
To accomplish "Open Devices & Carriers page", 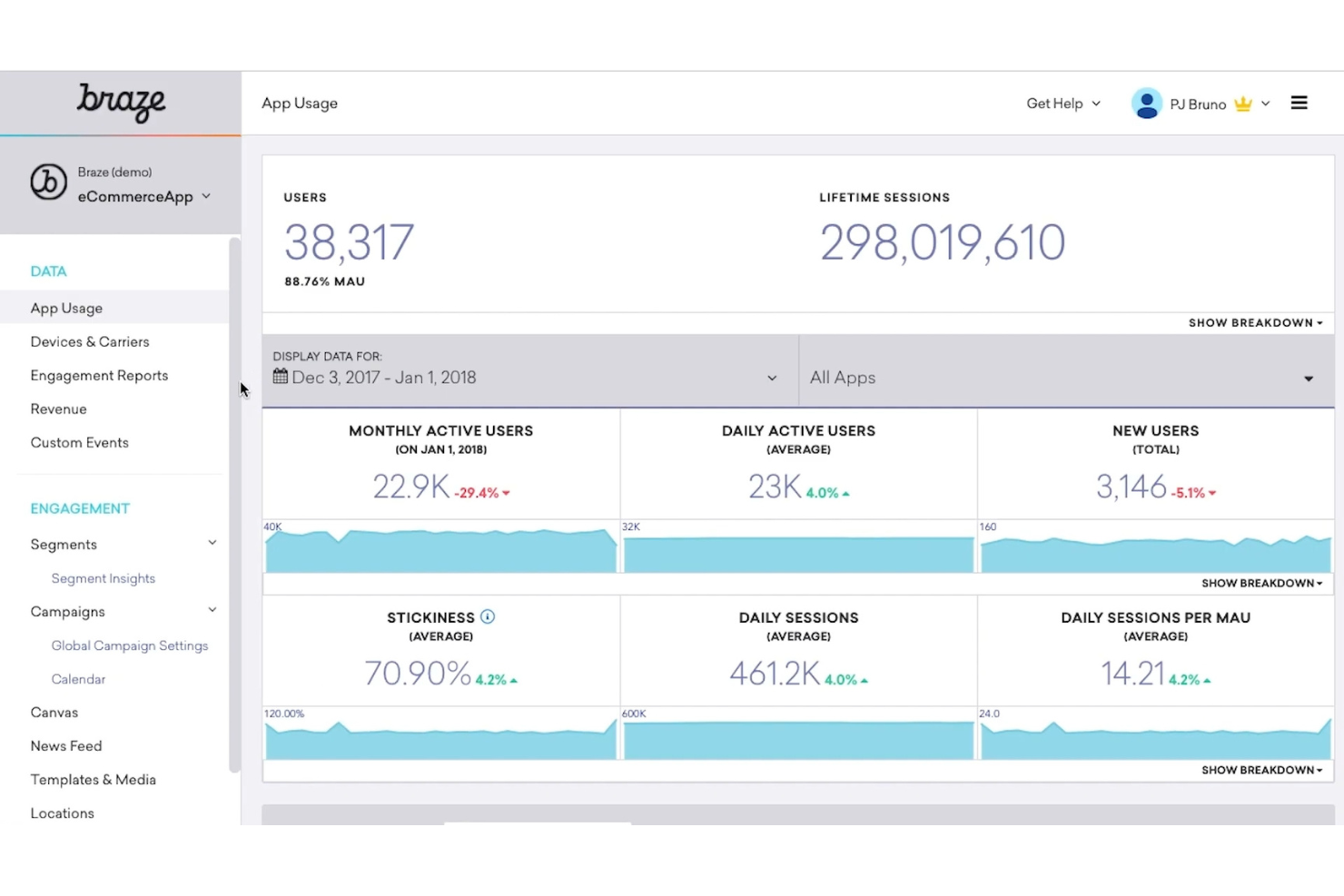I will (90, 342).
